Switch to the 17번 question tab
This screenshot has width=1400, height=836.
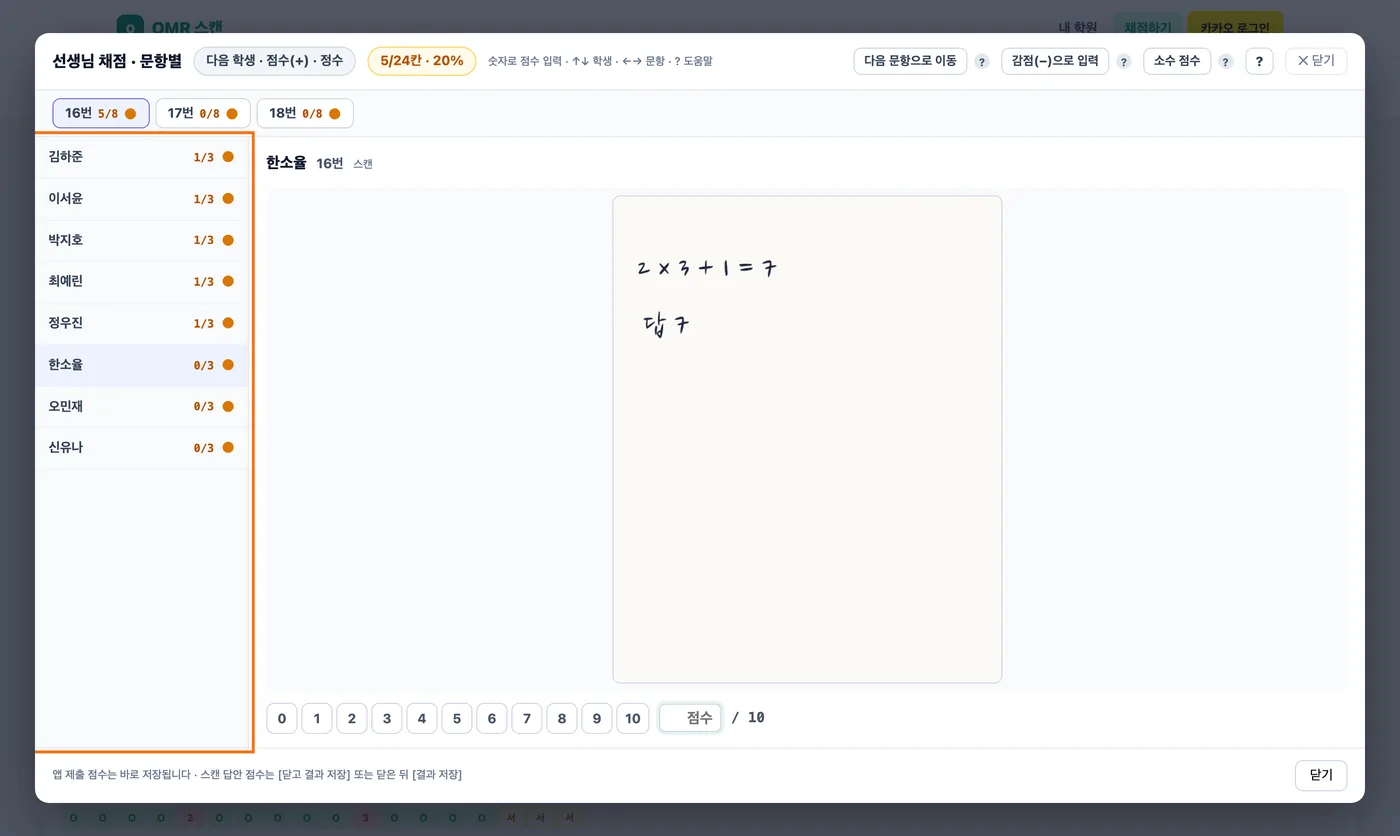click(203, 113)
